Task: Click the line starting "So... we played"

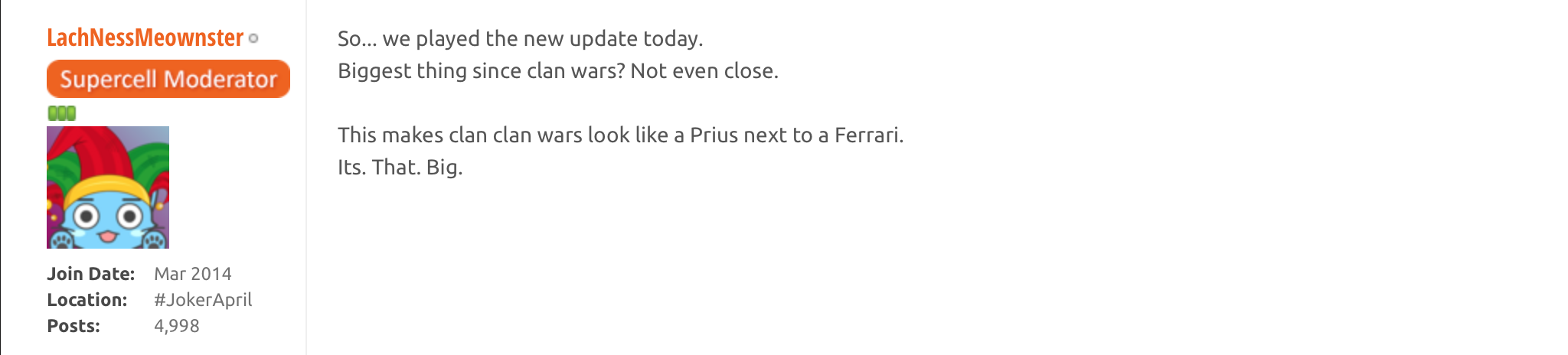Action: [x=520, y=38]
